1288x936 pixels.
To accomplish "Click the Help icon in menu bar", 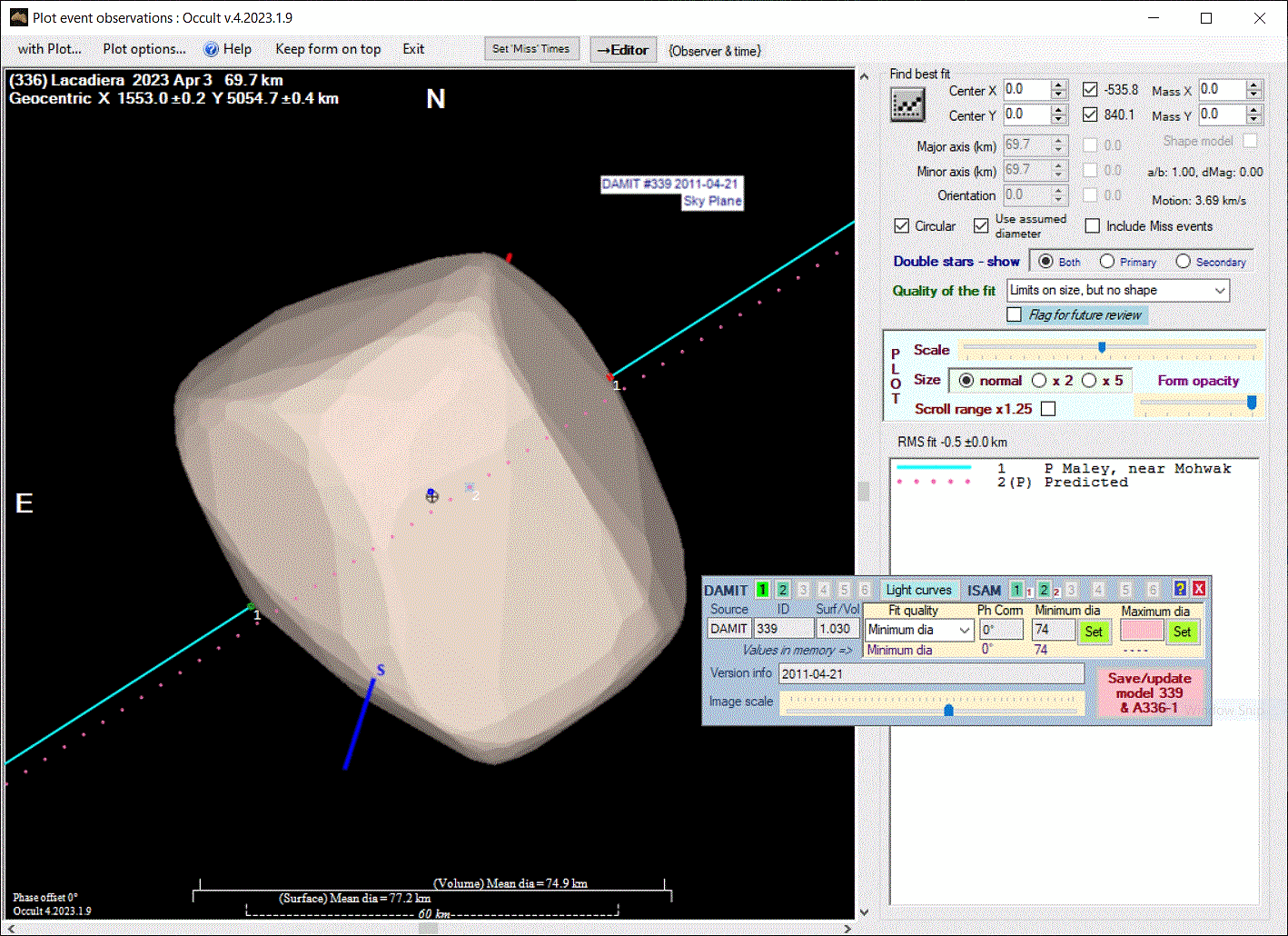I will 211,49.
